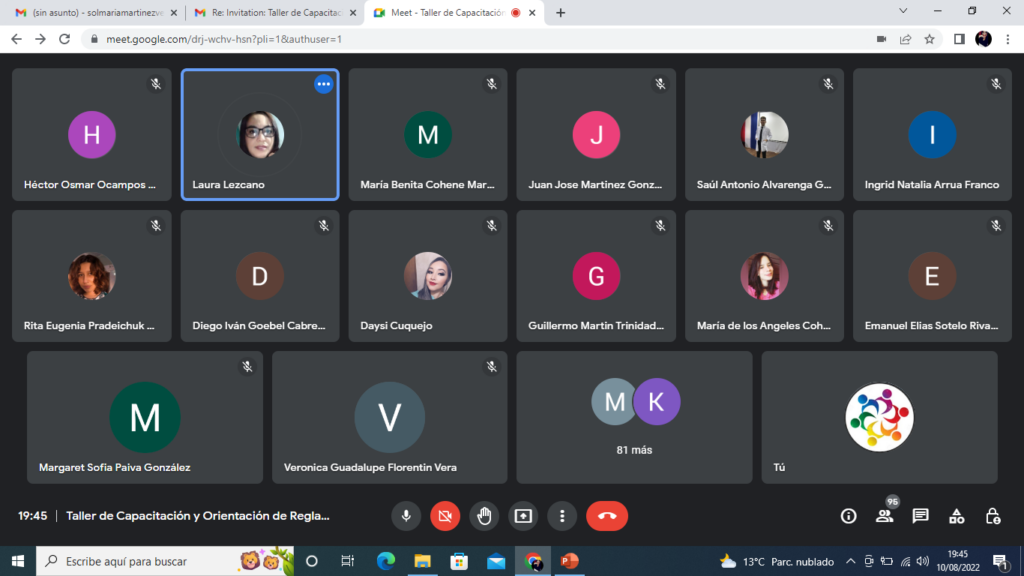Click the present screen button
The height and width of the screenshot is (576, 1024).
click(523, 516)
